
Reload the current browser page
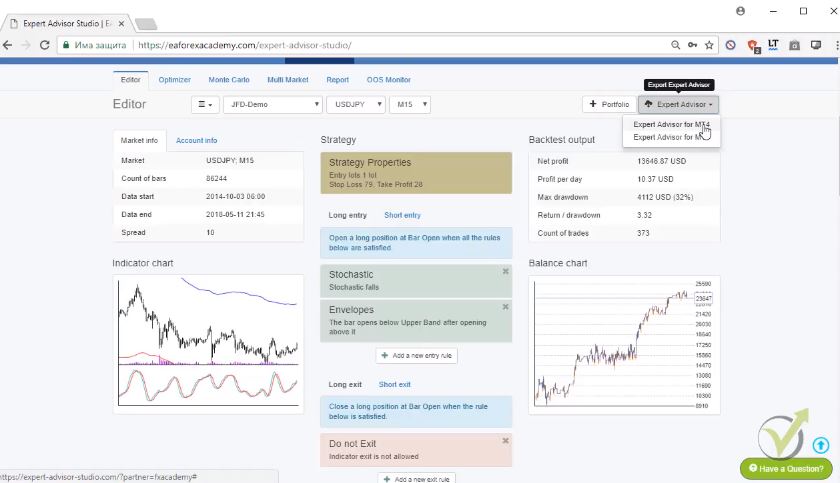pyautogui.click(x=44, y=46)
